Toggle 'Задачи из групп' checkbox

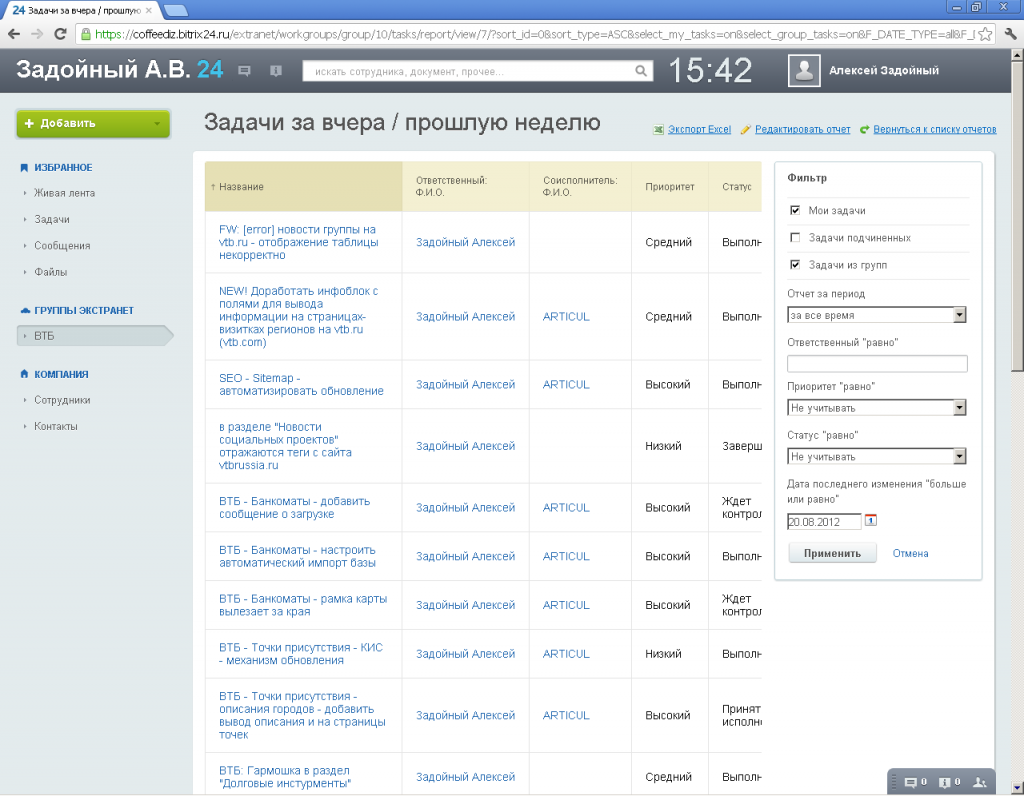coord(795,264)
